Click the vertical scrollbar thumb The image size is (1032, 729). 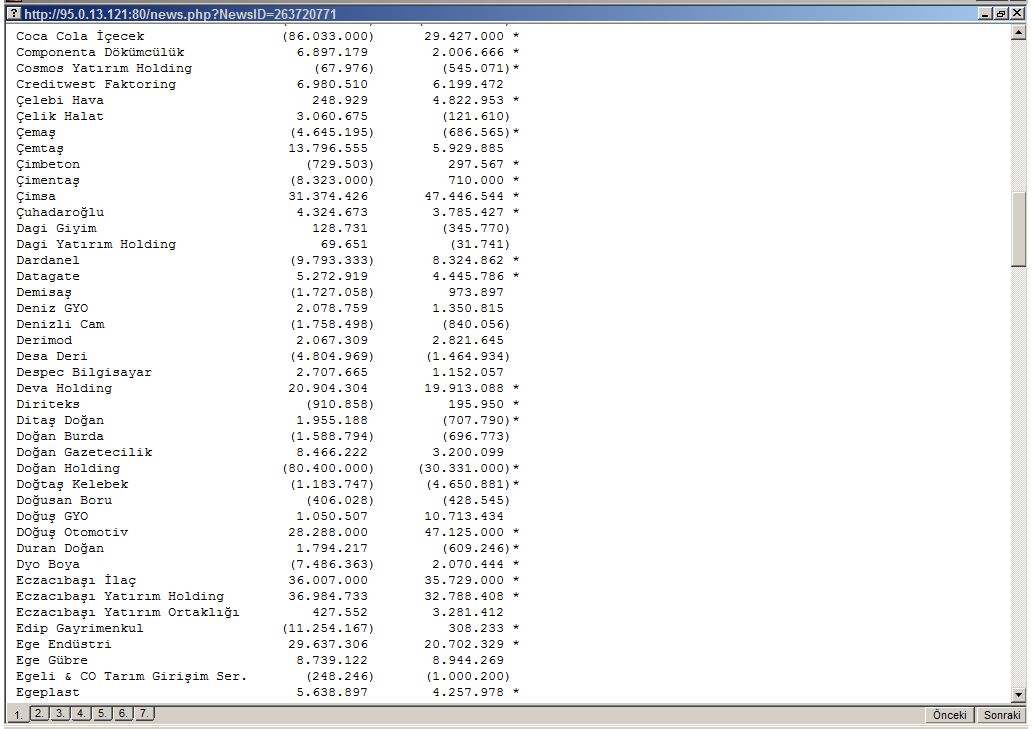(x=1019, y=228)
